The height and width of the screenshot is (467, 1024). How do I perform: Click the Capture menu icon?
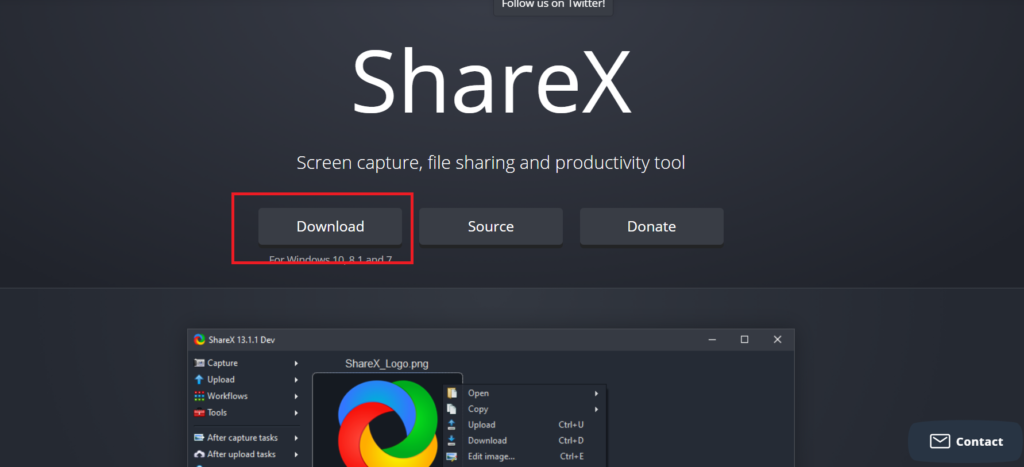point(199,363)
